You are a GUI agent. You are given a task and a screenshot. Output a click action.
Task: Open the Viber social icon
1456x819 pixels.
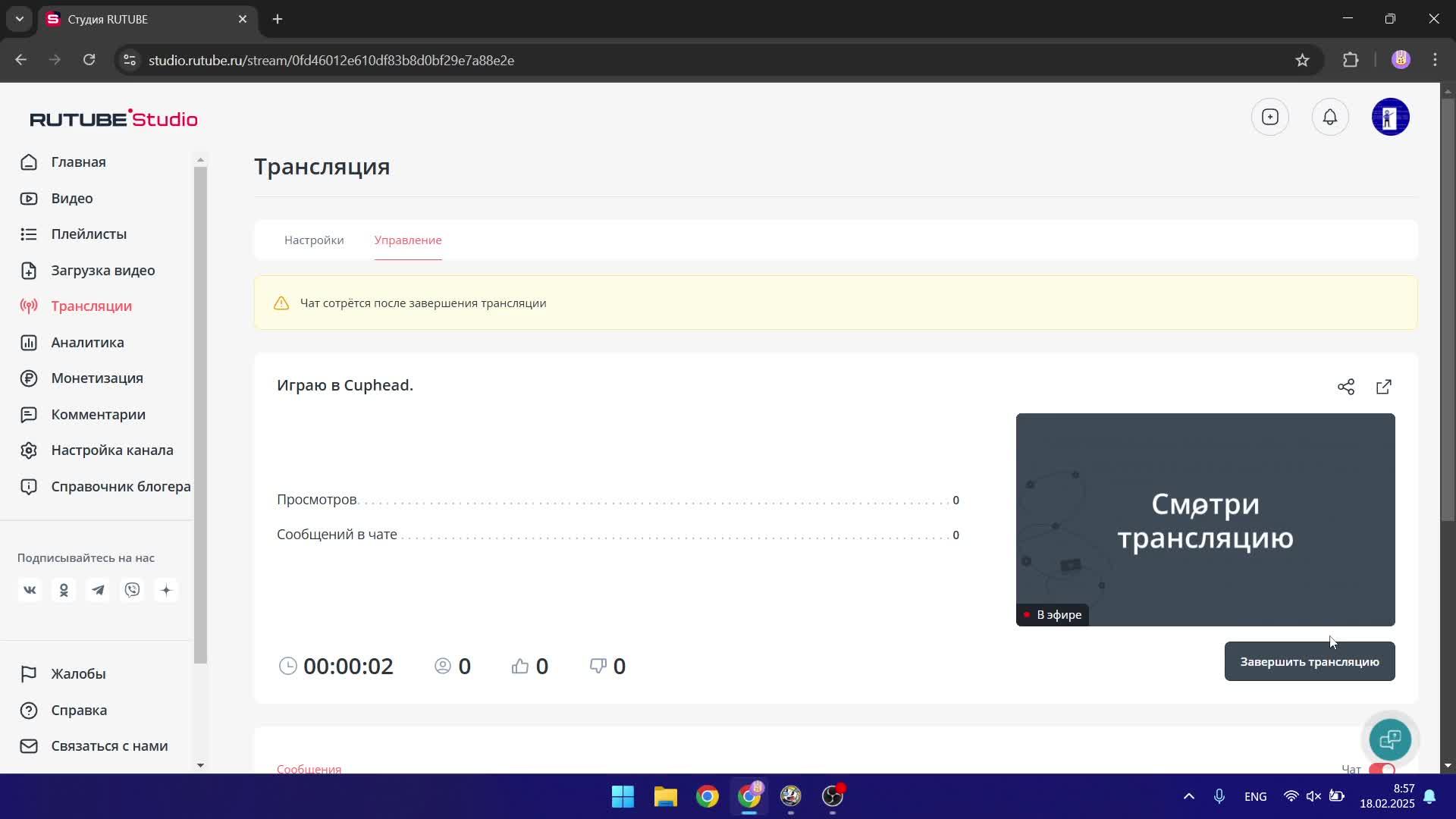(132, 590)
